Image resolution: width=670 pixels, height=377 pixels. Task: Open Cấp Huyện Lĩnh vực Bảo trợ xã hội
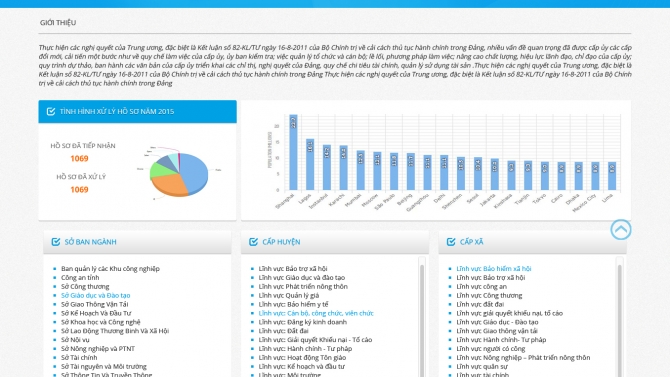[x=293, y=269]
